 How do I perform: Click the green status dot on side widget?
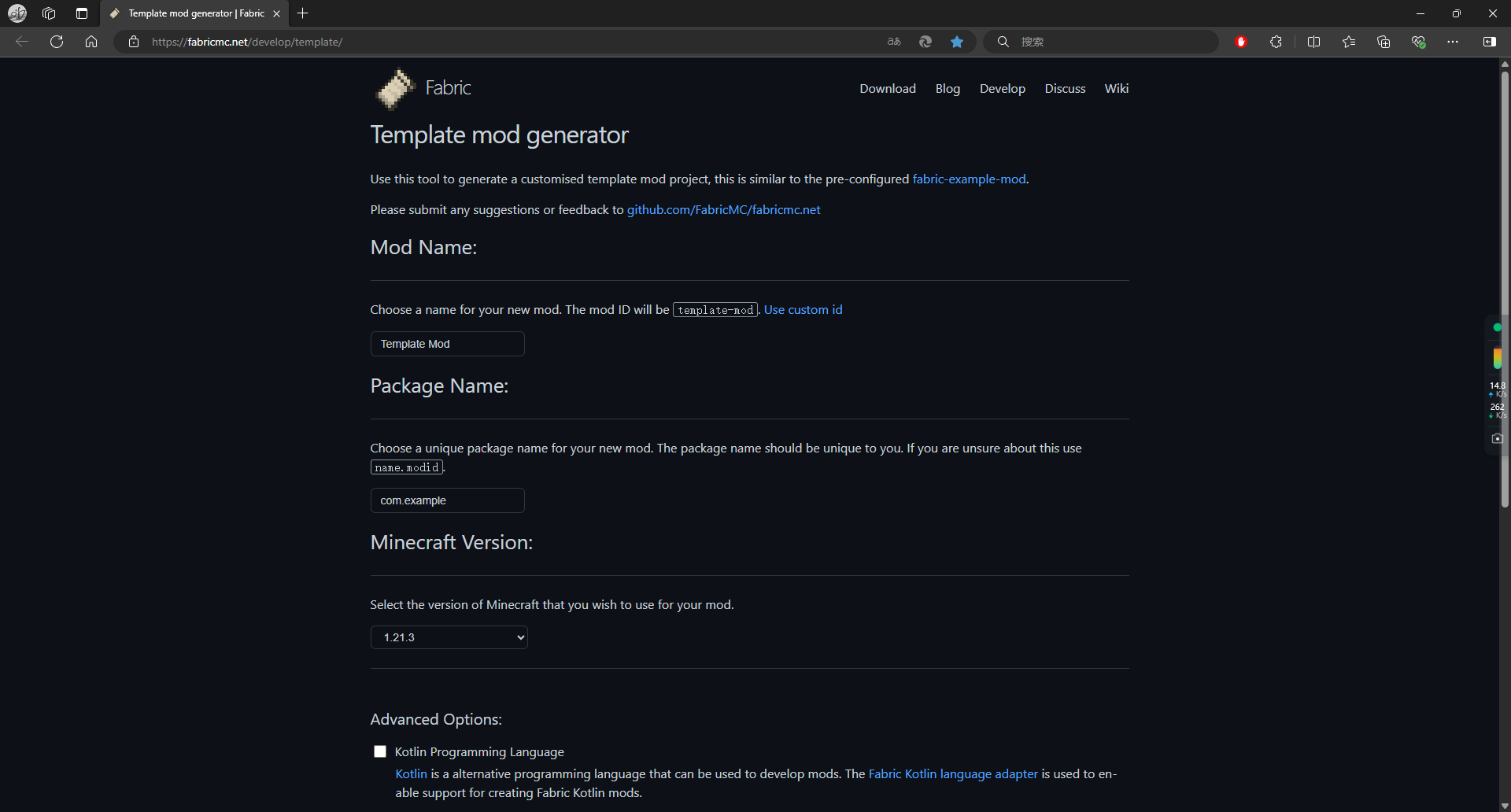1497,327
